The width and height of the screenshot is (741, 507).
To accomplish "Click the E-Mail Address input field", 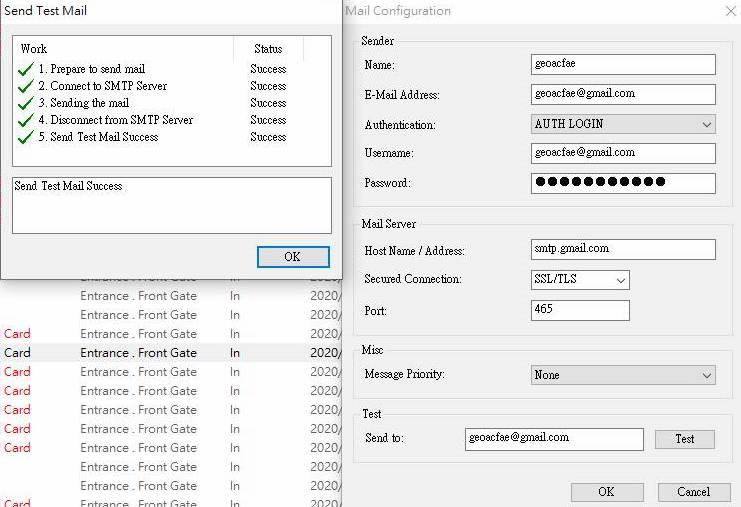I will 623,94.
